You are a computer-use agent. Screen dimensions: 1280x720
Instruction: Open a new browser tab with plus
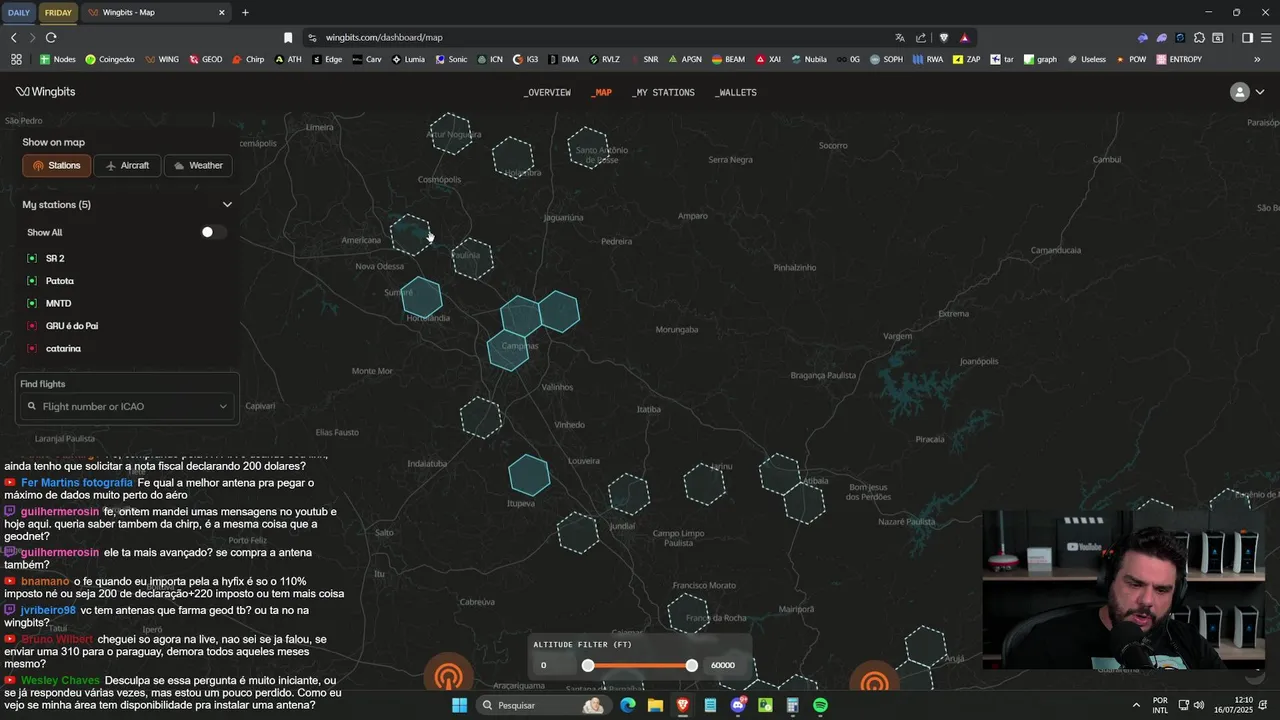(245, 12)
